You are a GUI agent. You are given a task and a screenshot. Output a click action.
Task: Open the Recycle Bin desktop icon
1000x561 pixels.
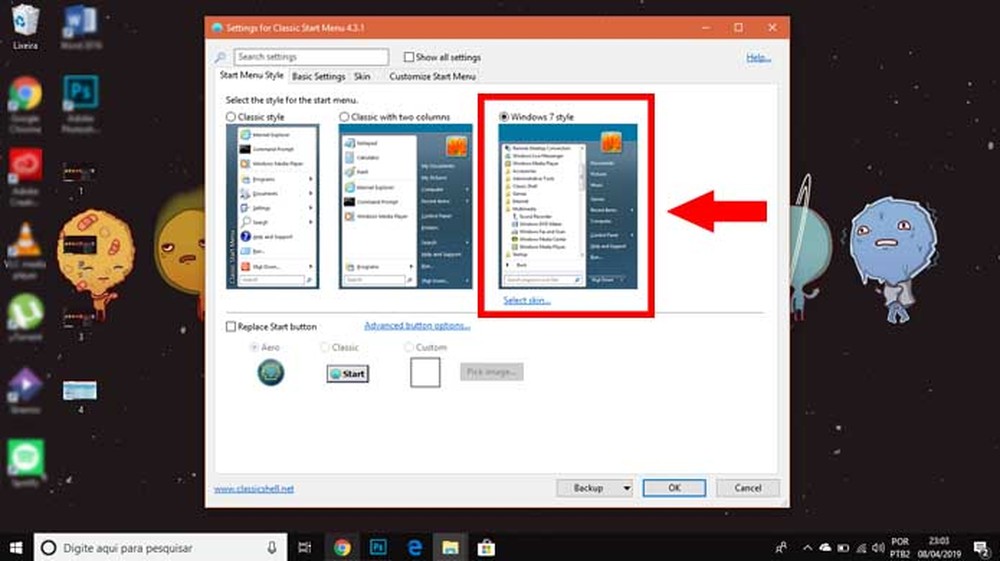(x=25, y=27)
